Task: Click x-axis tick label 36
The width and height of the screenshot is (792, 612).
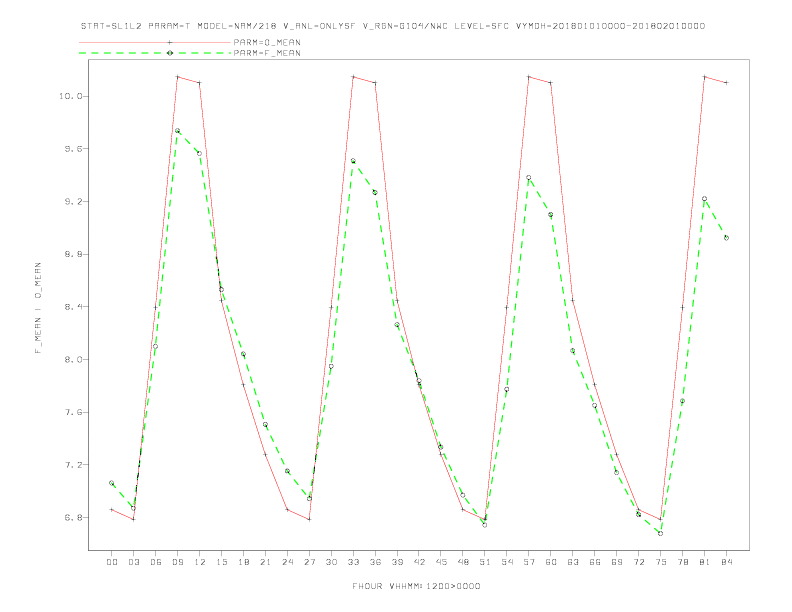Action: pyautogui.click(x=375, y=562)
